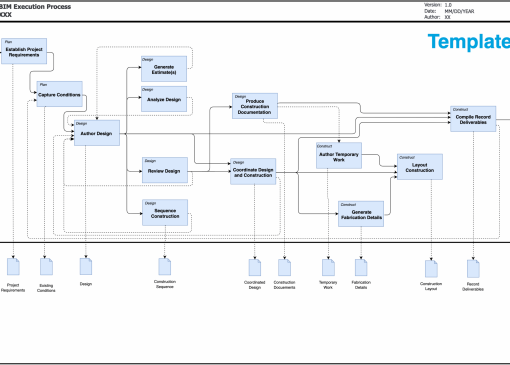
Task: Click the Layout Construction process box
Action: [420, 167]
